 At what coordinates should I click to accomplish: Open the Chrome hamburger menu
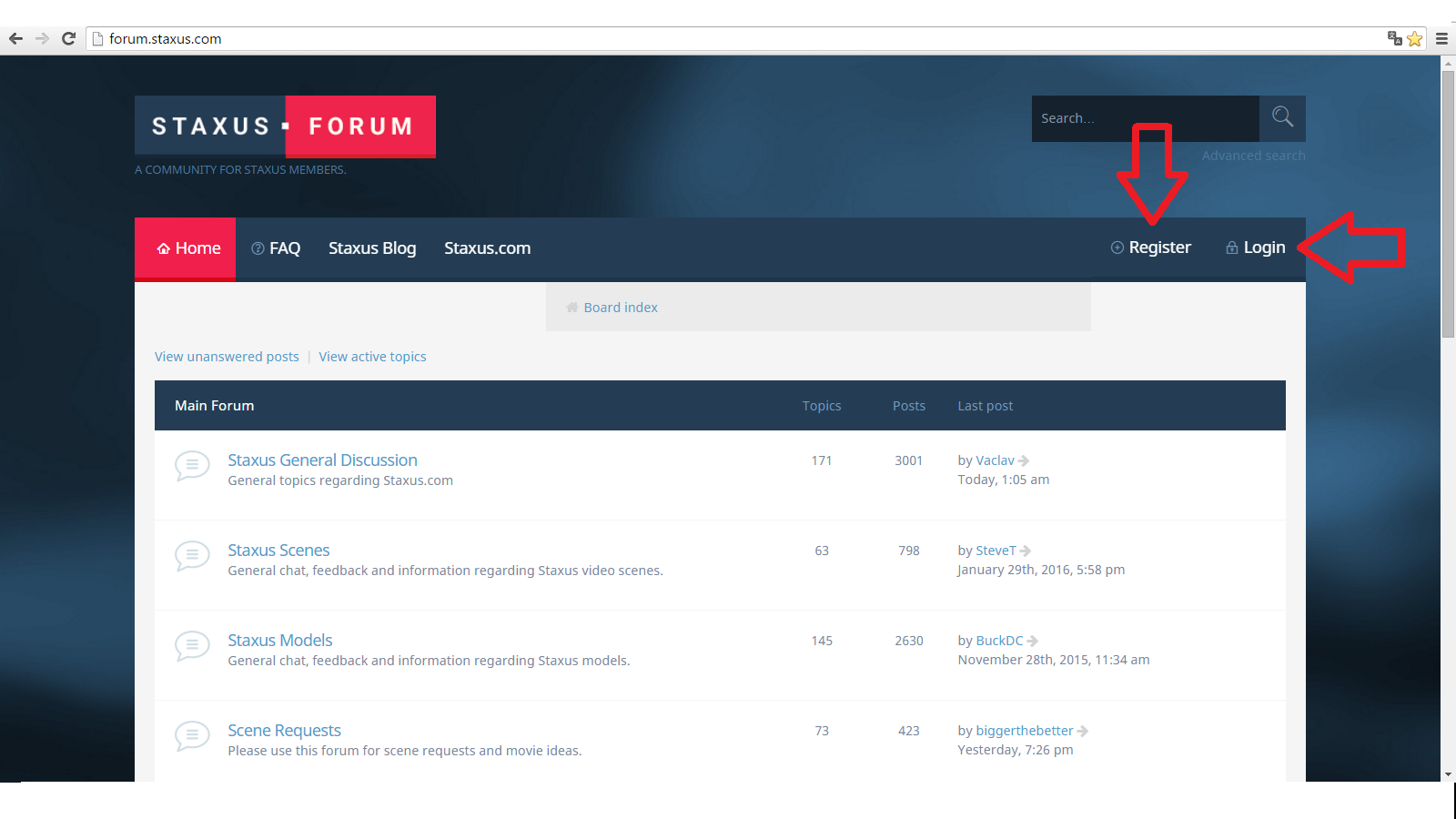(x=1441, y=39)
